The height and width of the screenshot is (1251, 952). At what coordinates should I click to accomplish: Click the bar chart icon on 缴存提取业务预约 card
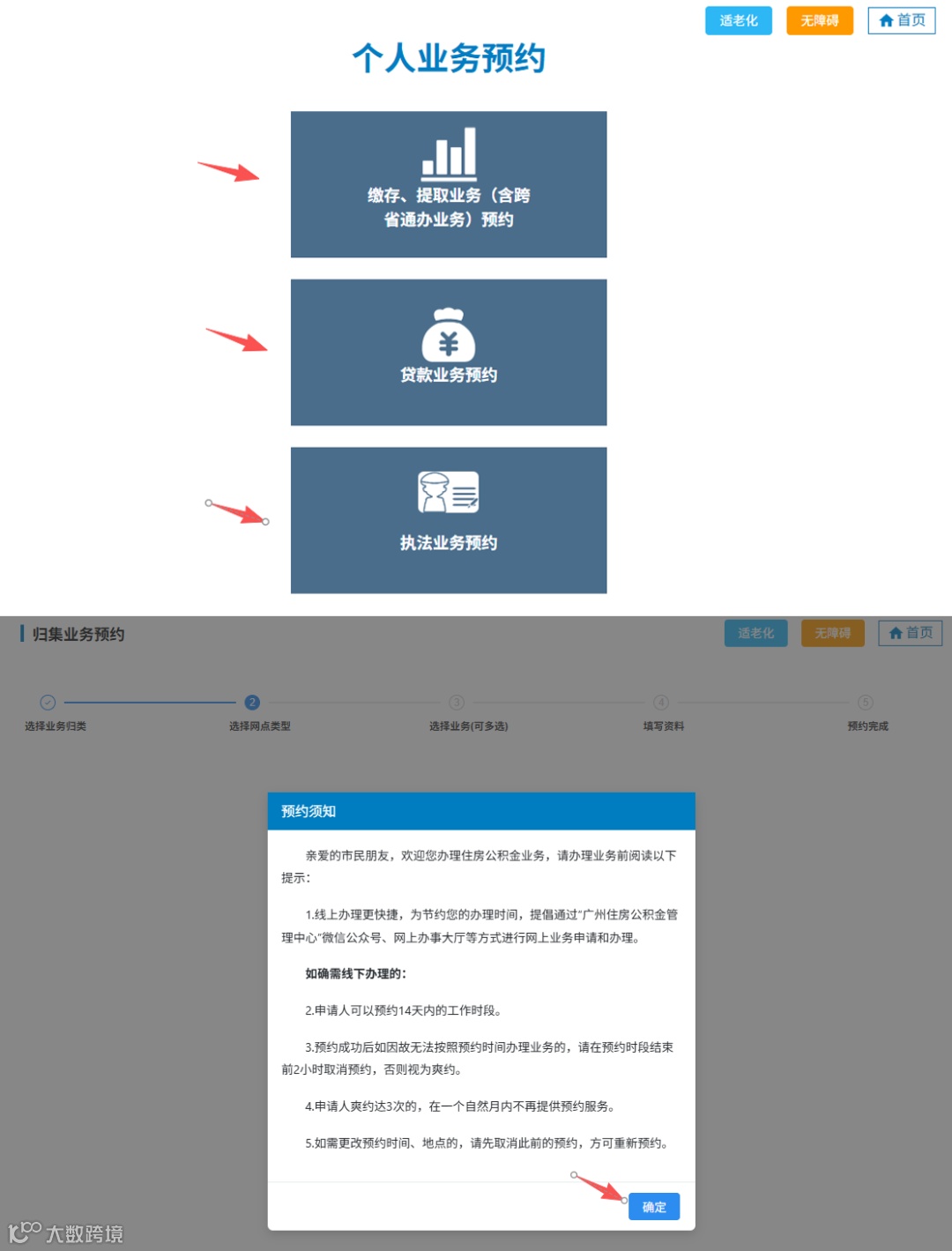448,154
